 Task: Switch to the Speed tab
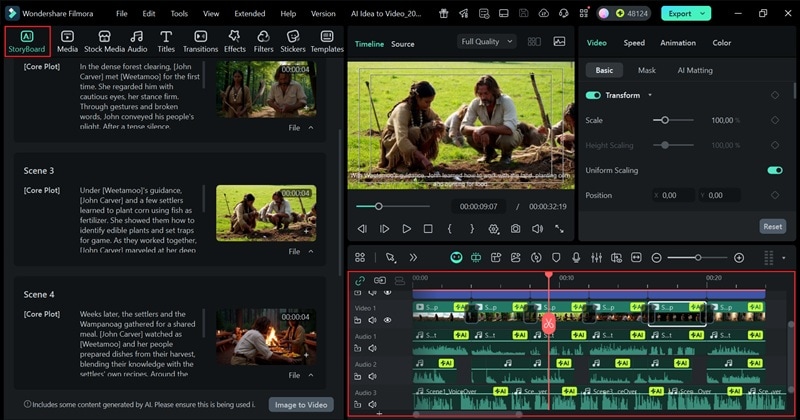coord(634,43)
